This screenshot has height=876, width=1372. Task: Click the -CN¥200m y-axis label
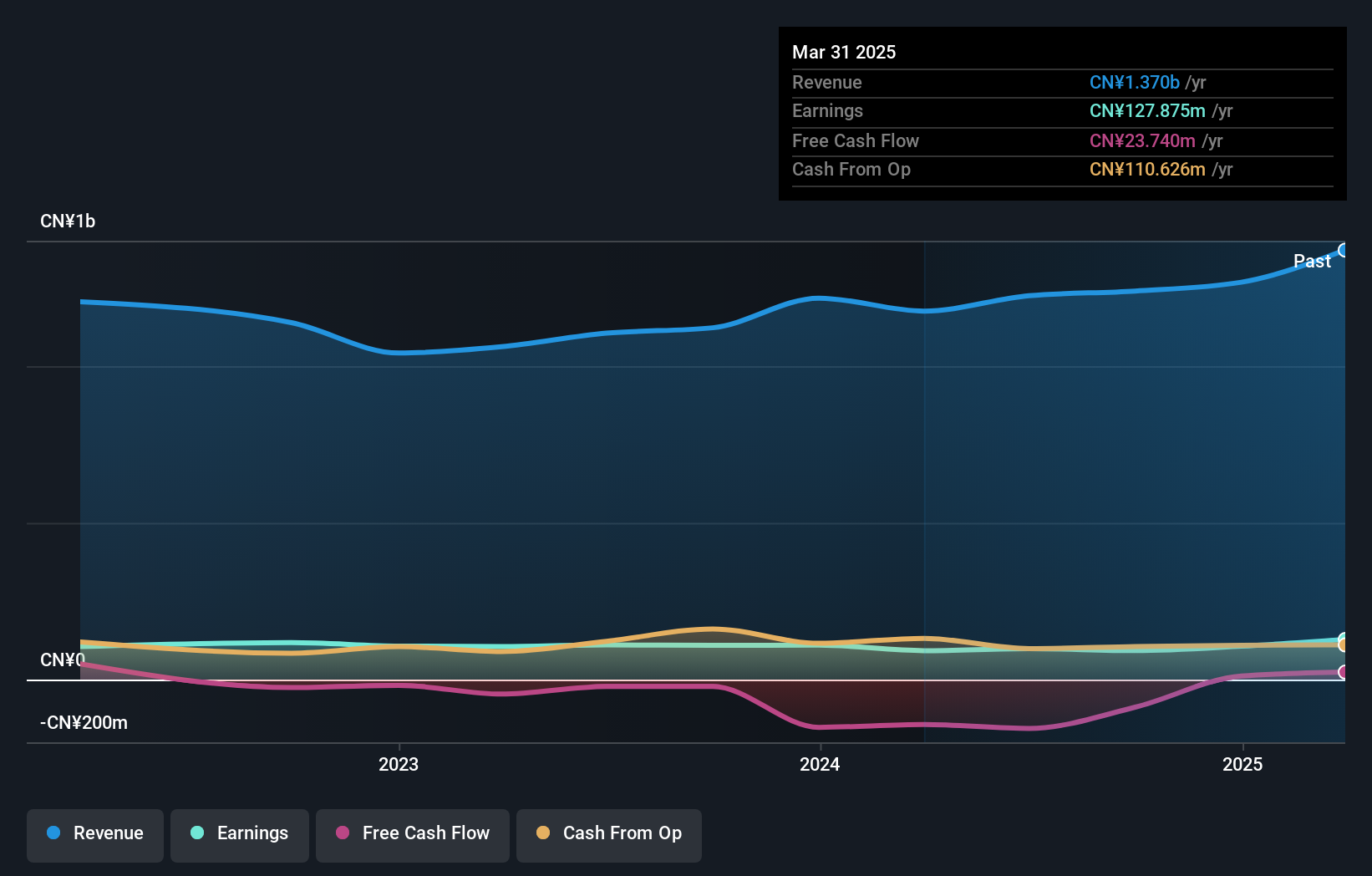[x=84, y=723]
